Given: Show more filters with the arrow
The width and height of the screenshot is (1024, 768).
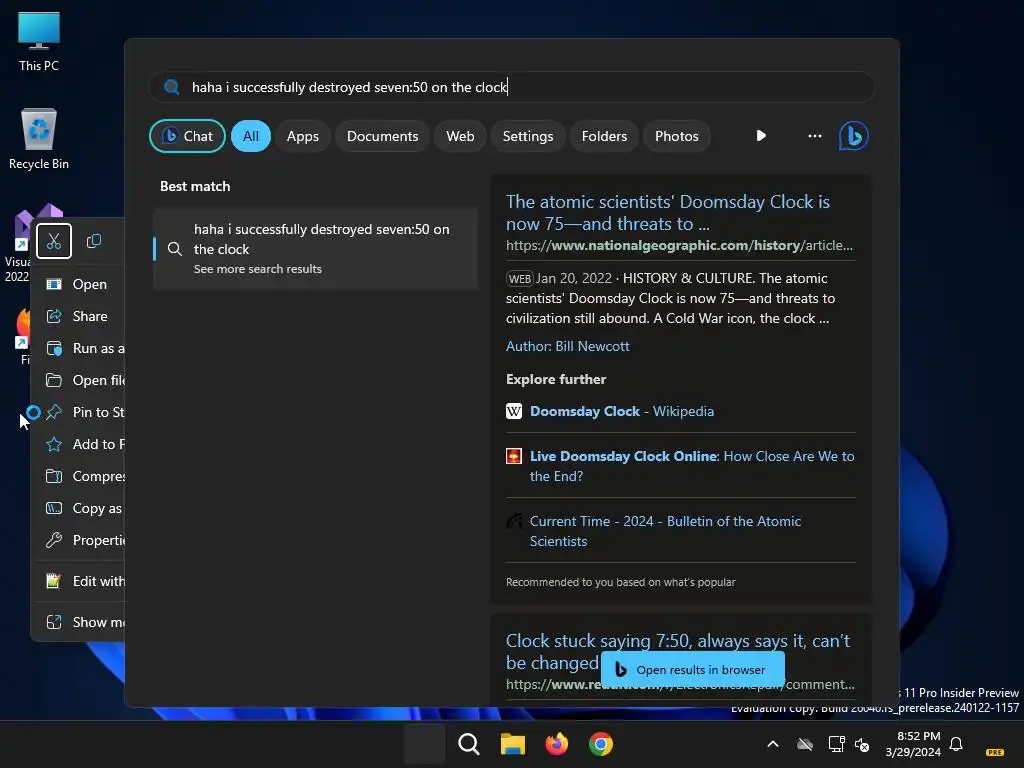Looking at the screenshot, I should tap(761, 136).
